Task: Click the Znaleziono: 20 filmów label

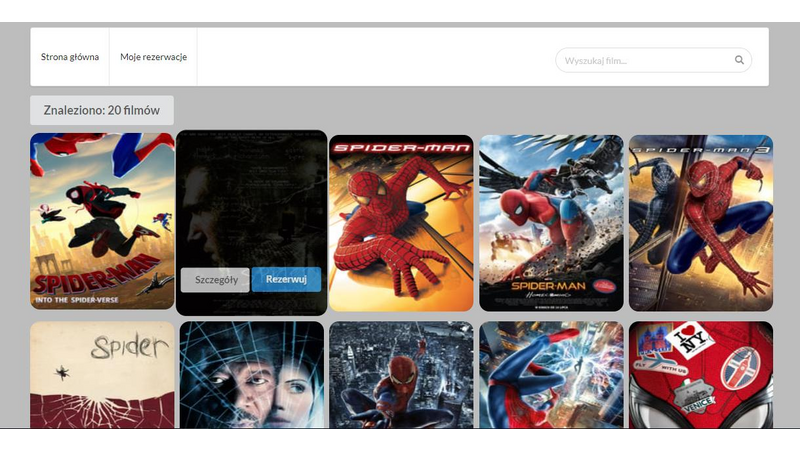Action: pos(102,110)
